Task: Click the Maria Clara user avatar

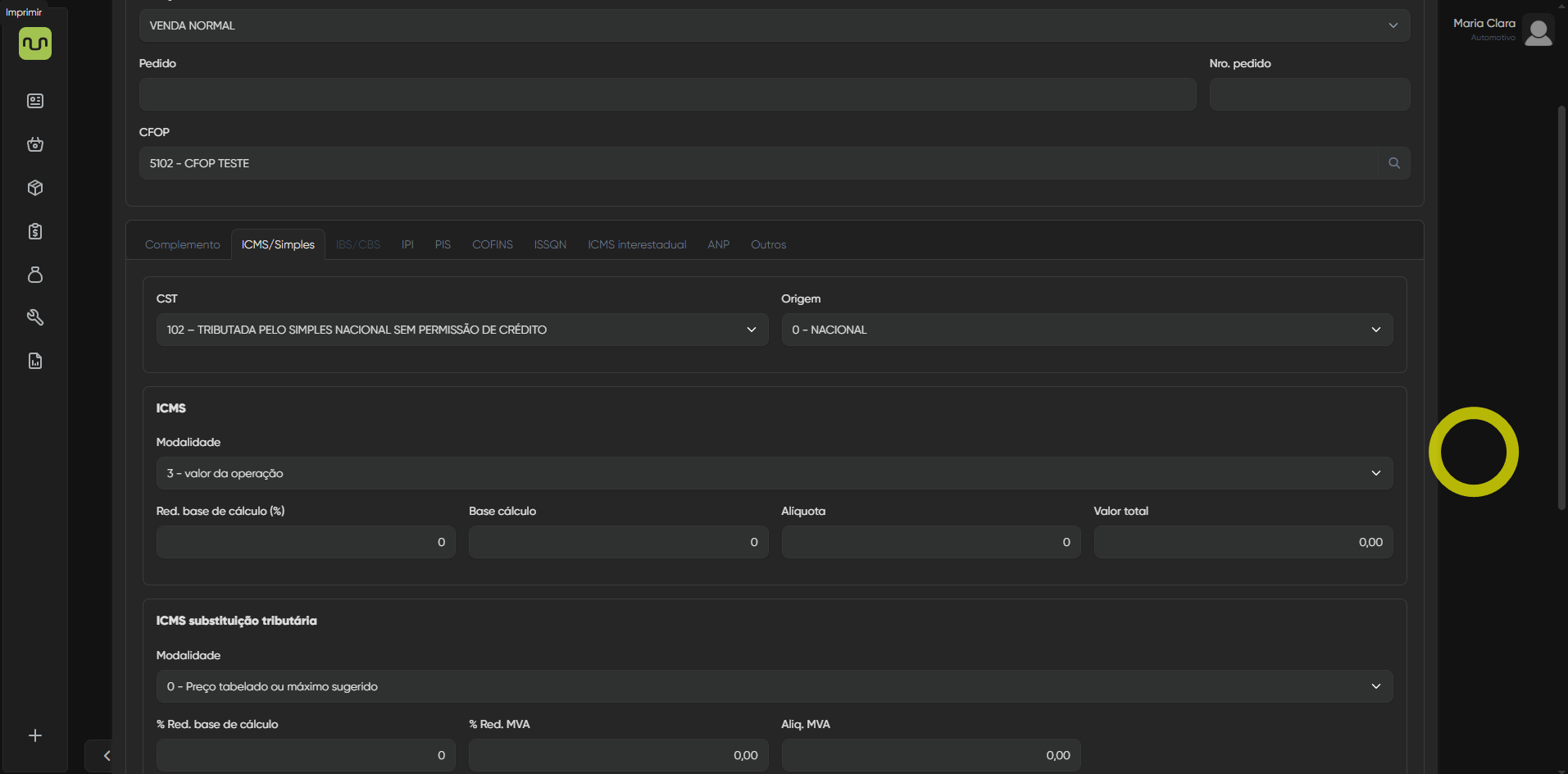Action: [x=1538, y=31]
